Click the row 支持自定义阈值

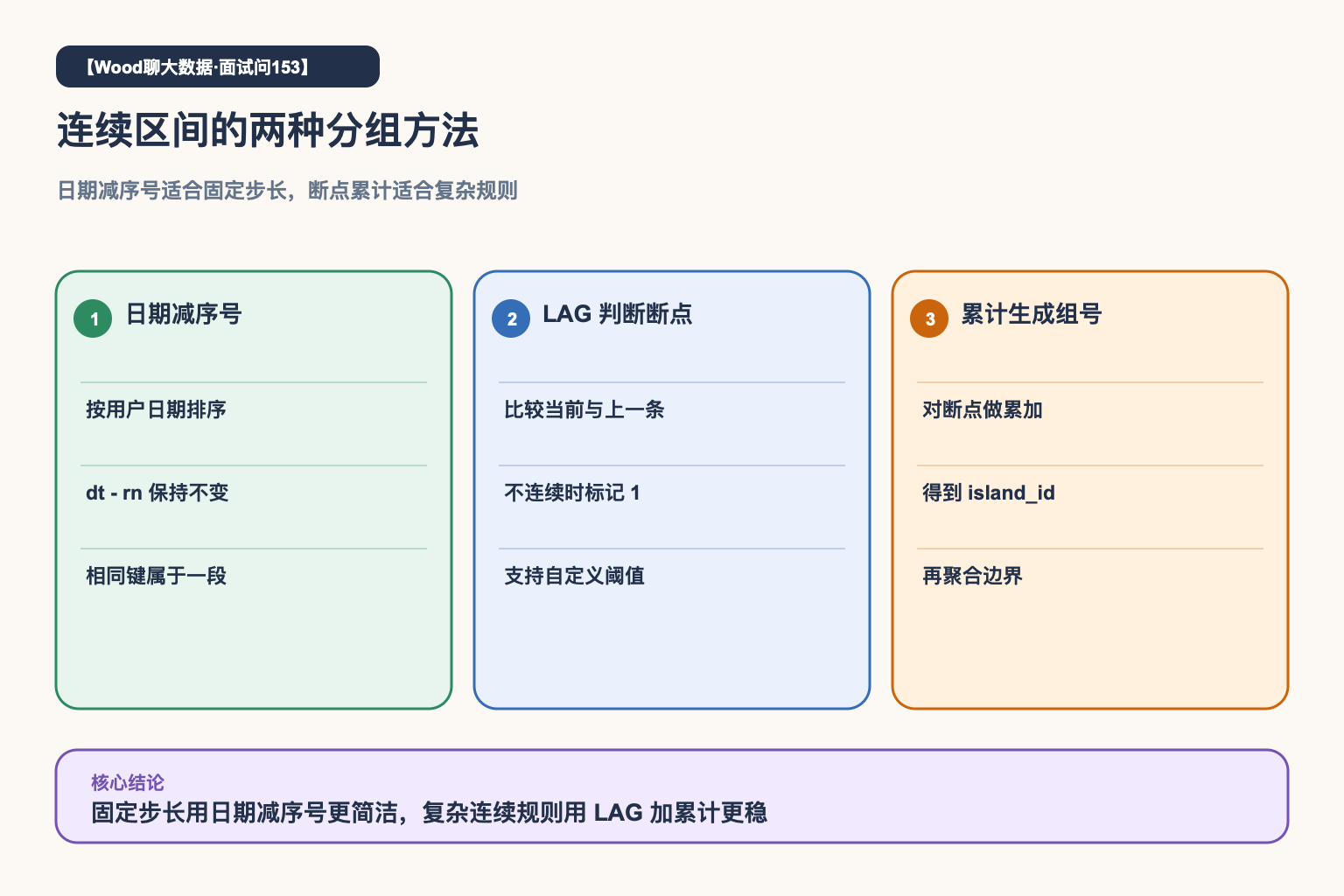coord(575,576)
